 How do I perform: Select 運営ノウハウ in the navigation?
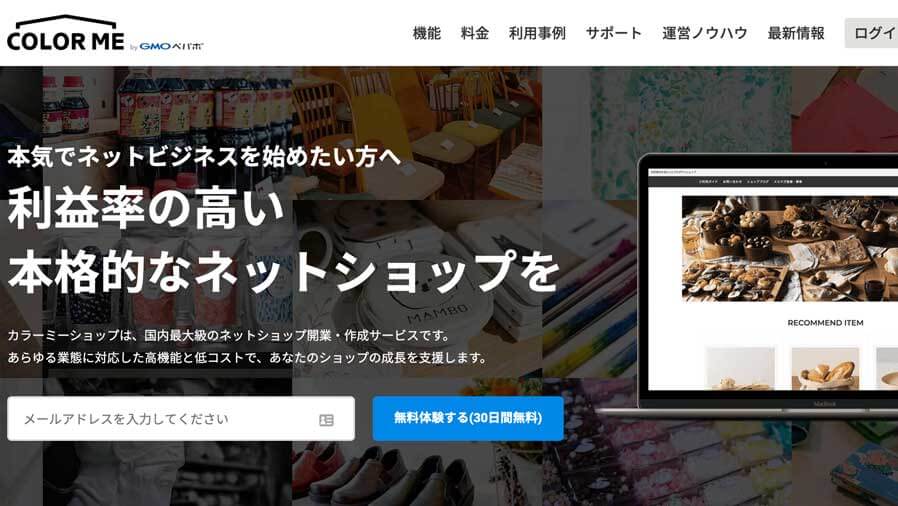coord(704,33)
